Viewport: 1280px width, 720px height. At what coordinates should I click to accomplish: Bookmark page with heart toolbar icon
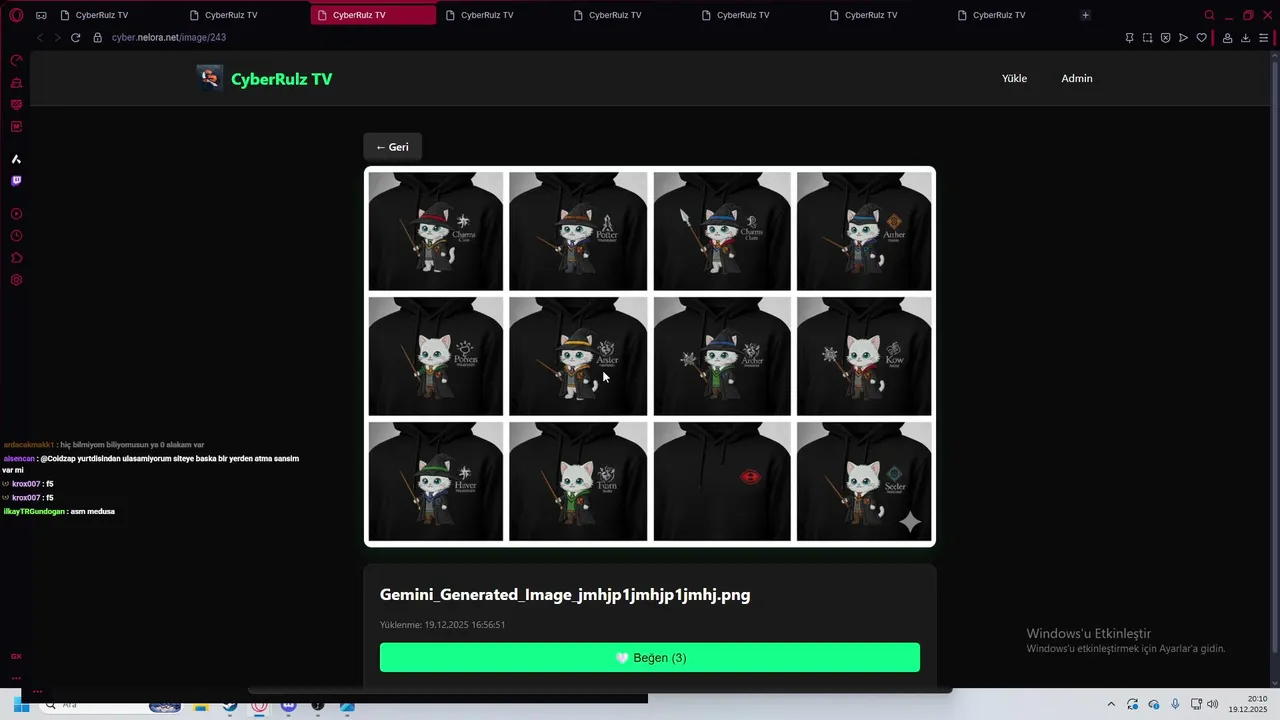coord(1201,38)
